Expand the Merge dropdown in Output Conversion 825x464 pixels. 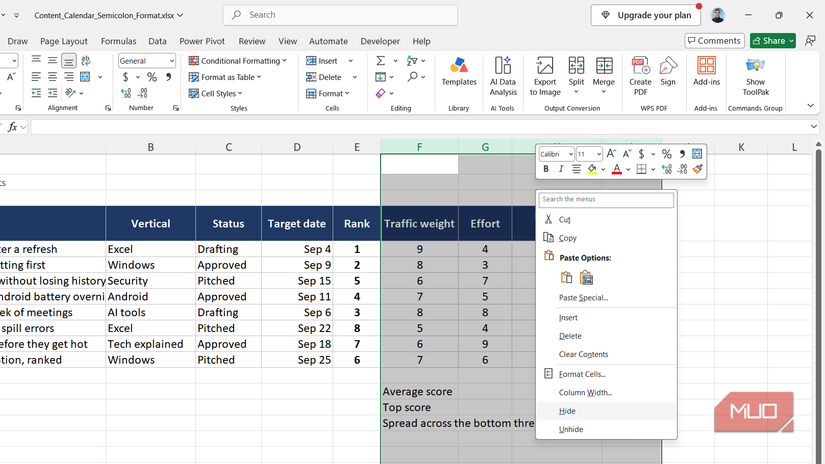(603, 92)
